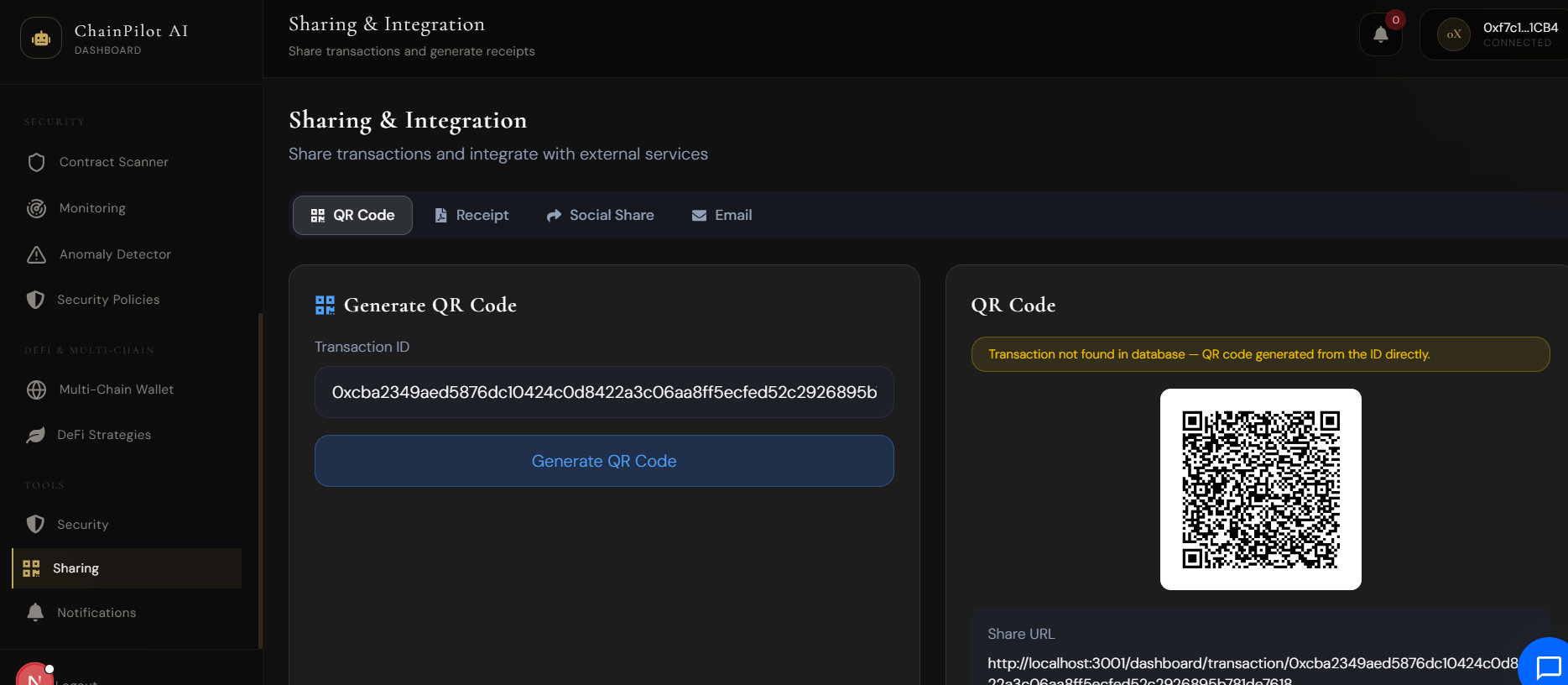The width and height of the screenshot is (1568, 685).
Task: Switch to the Social Share tab
Action: point(600,216)
